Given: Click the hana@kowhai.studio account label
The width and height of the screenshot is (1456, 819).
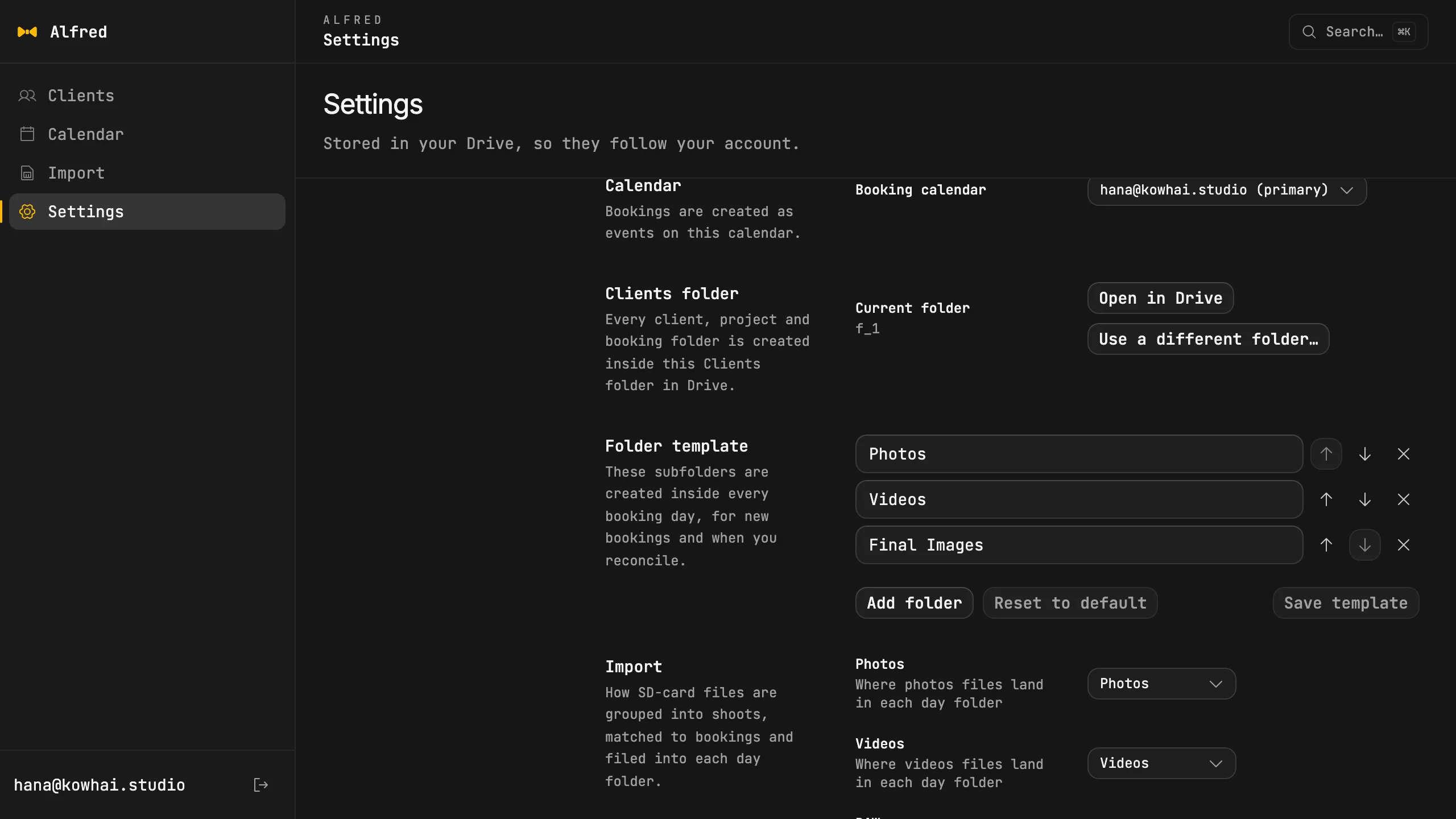Looking at the screenshot, I should [x=100, y=785].
